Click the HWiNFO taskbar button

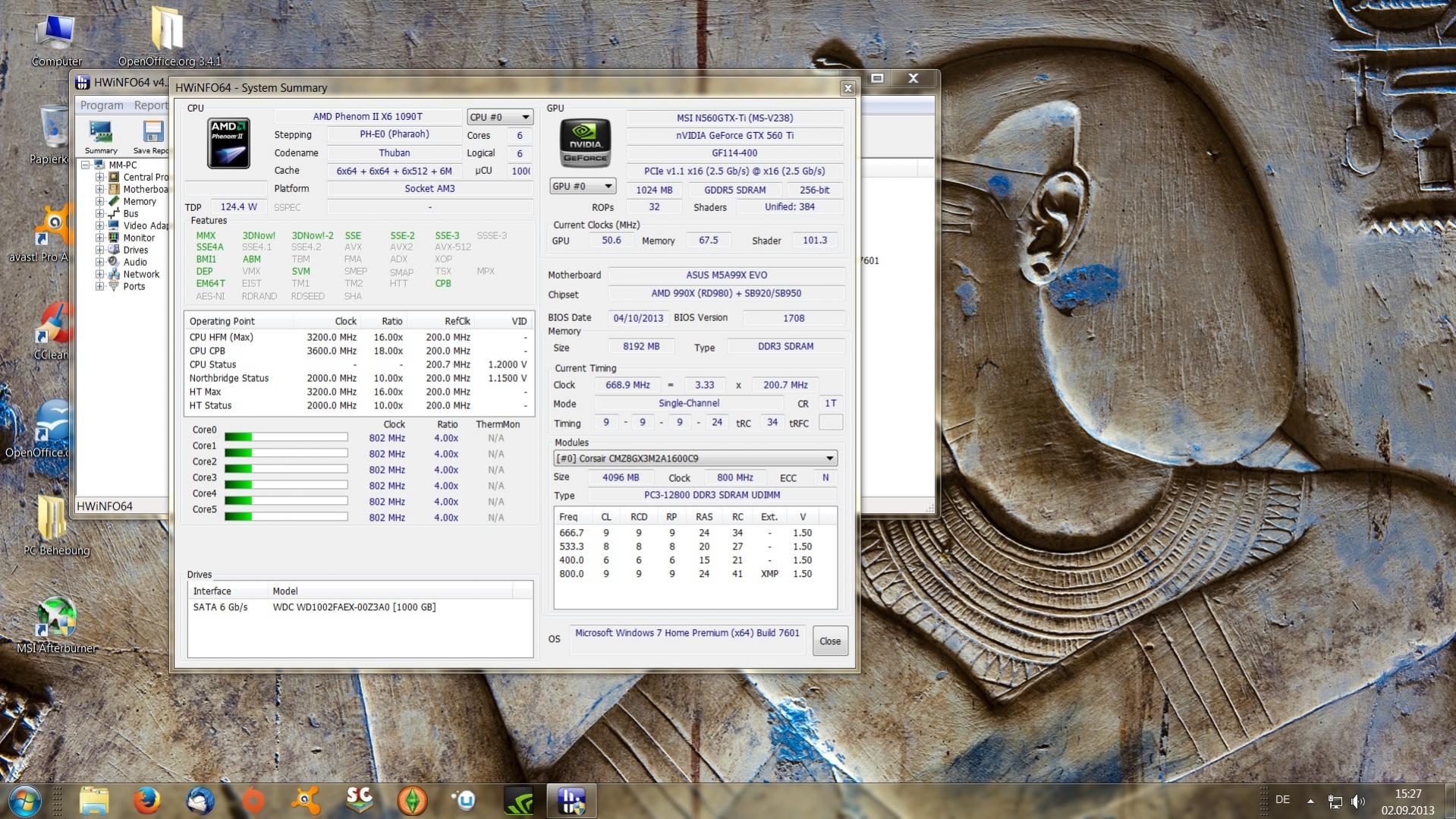(x=571, y=802)
